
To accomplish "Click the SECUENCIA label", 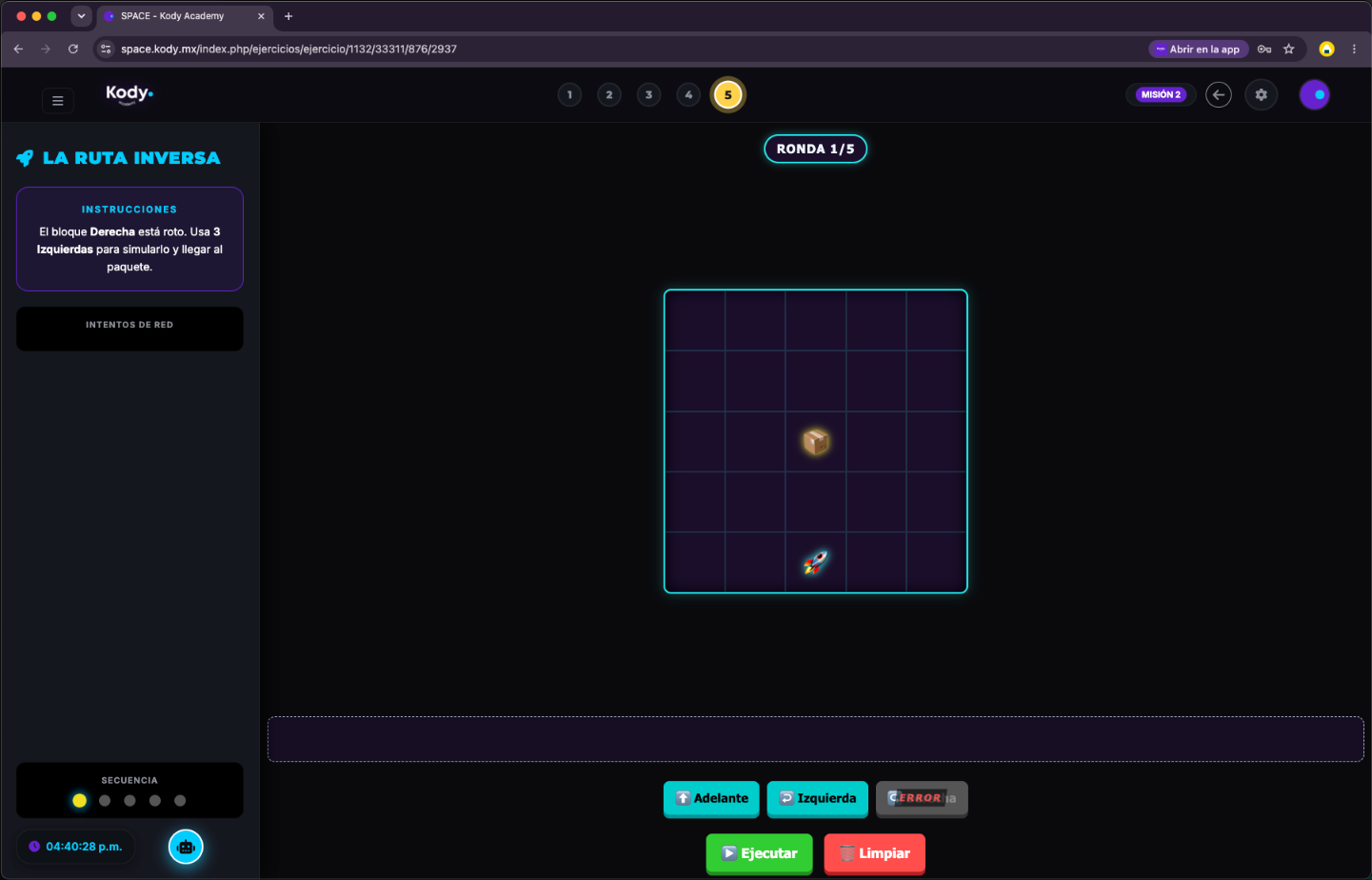I will tap(129, 781).
